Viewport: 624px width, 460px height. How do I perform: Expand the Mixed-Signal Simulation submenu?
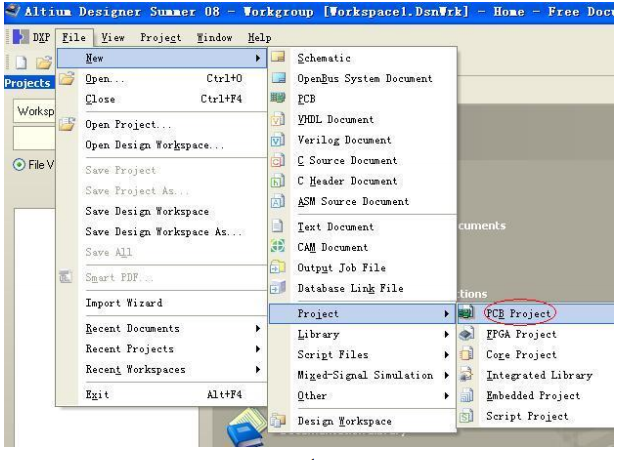447,375
